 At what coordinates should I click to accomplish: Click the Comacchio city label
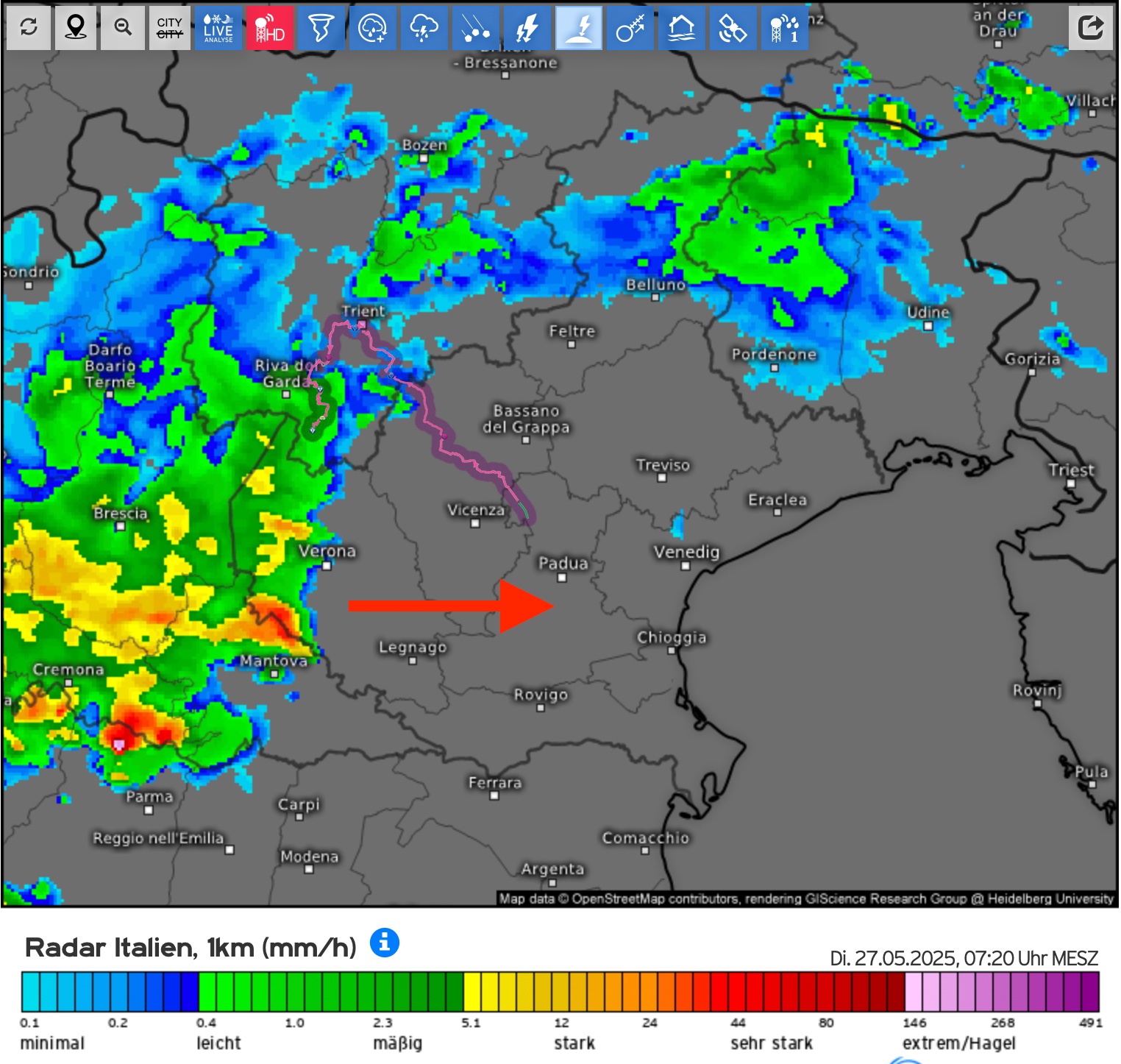point(646,838)
